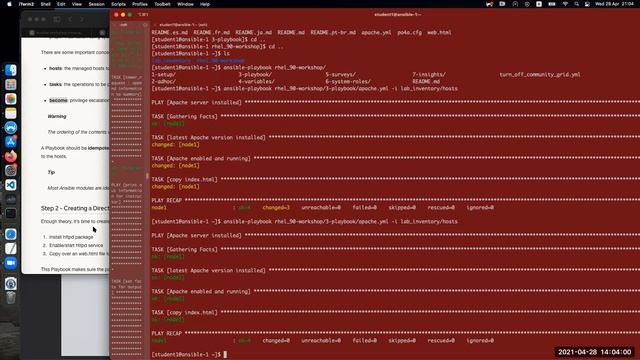Click 'Enable/start httpd service' list item
640x360 pixels.
coord(76,246)
